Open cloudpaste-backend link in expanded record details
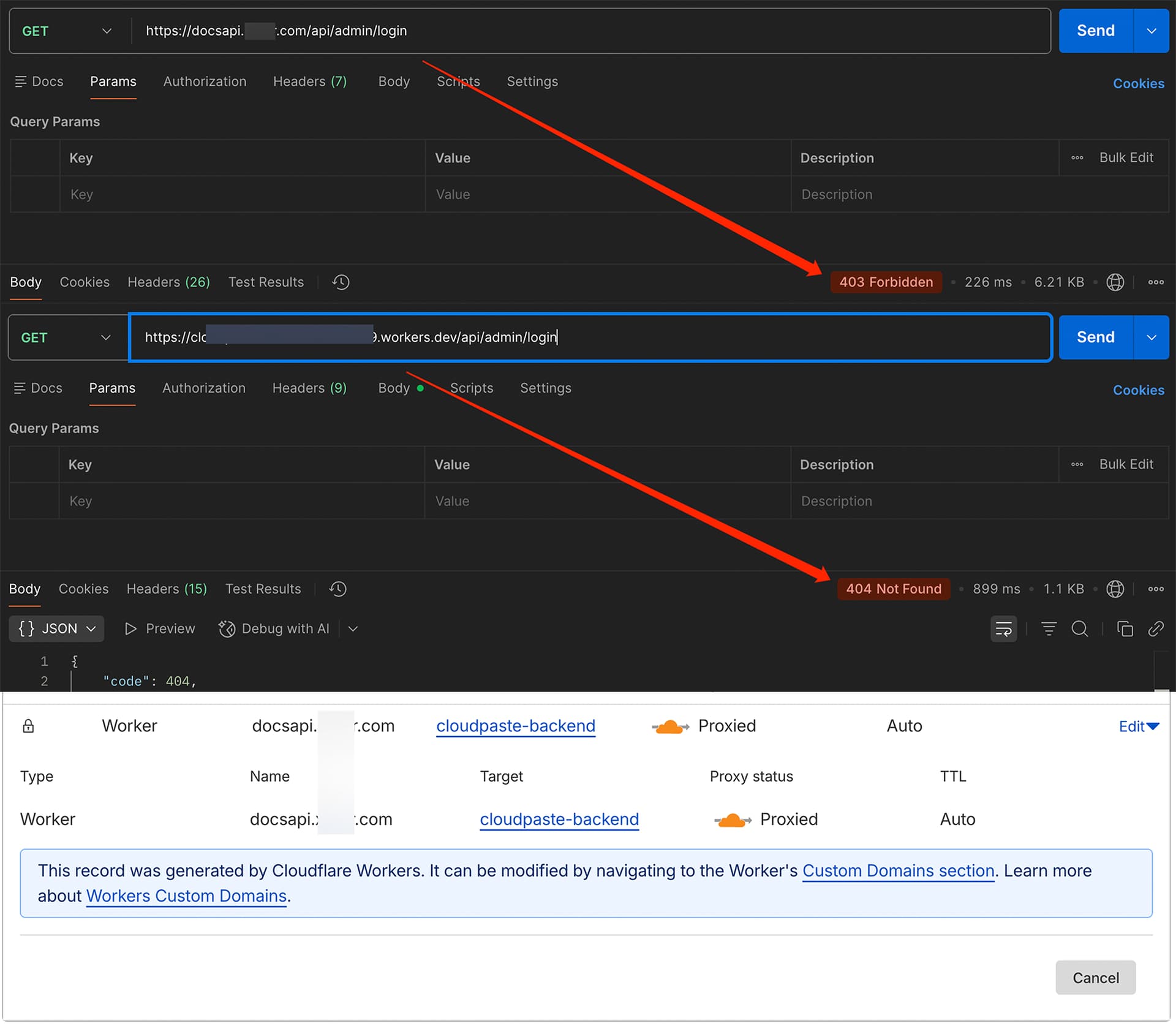 (x=559, y=820)
